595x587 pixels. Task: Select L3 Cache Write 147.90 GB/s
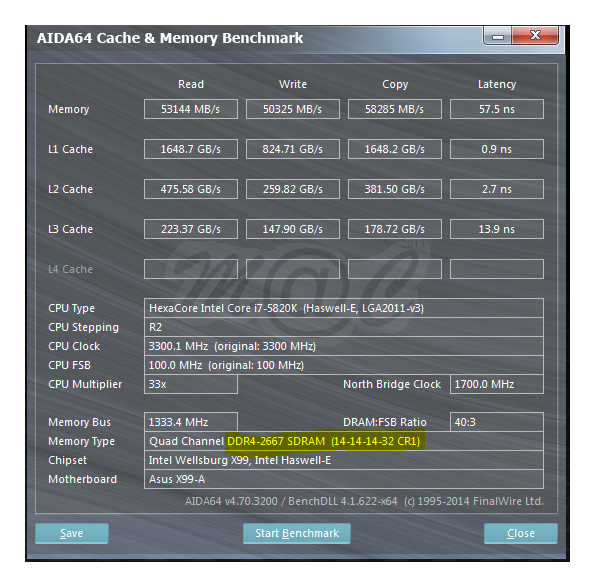[x=293, y=229]
